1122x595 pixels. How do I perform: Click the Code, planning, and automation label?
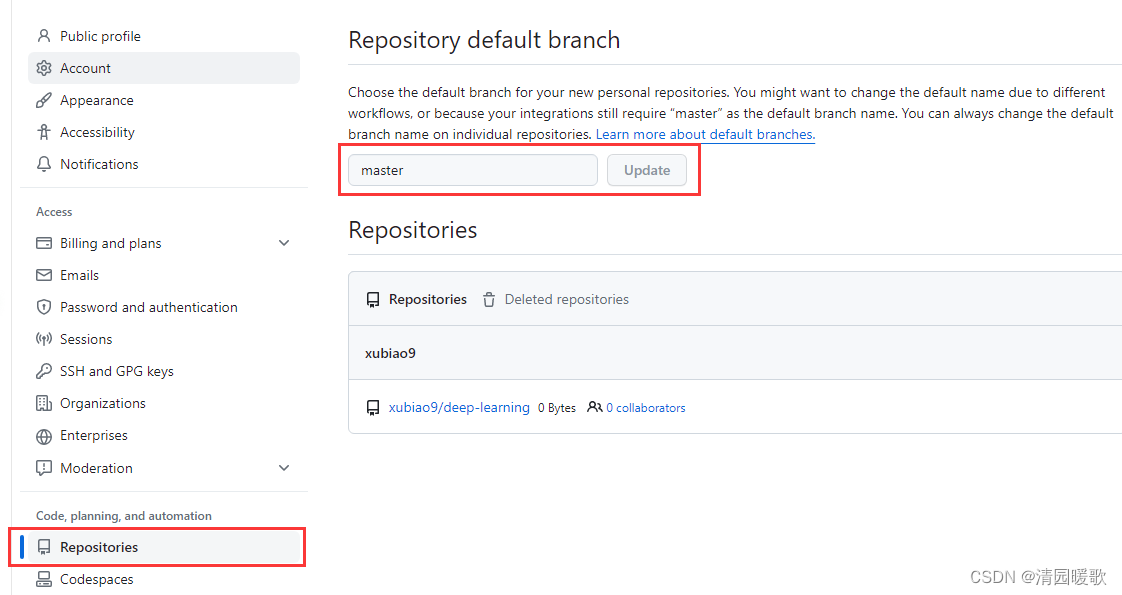tap(124, 516)
